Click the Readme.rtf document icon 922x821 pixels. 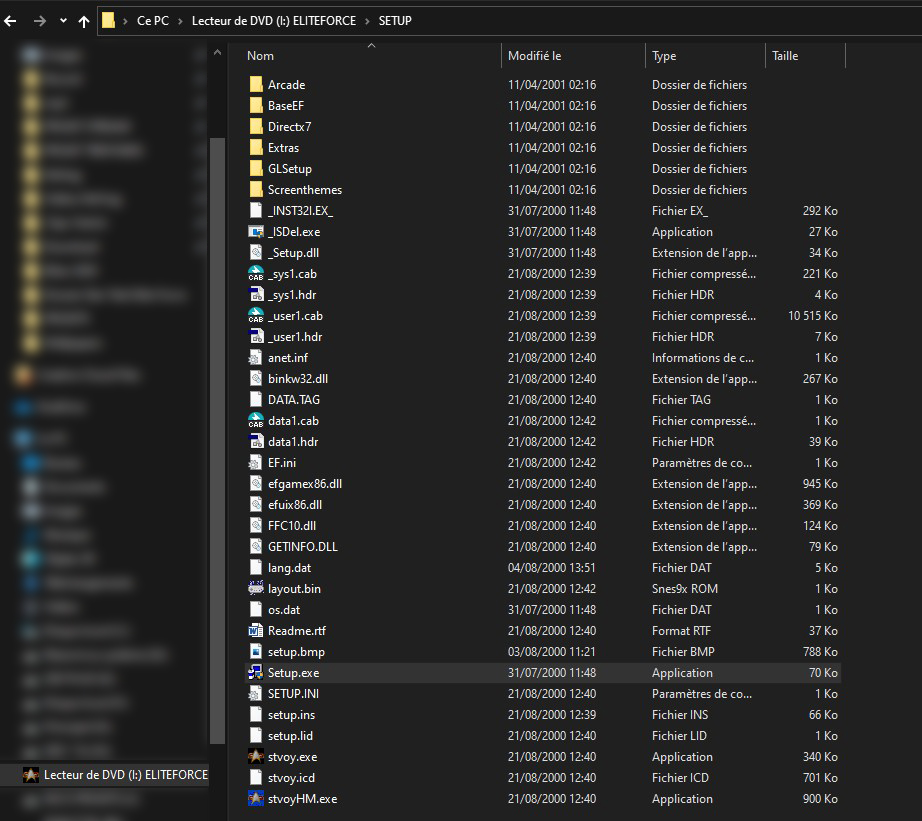[x=256, y=631]
